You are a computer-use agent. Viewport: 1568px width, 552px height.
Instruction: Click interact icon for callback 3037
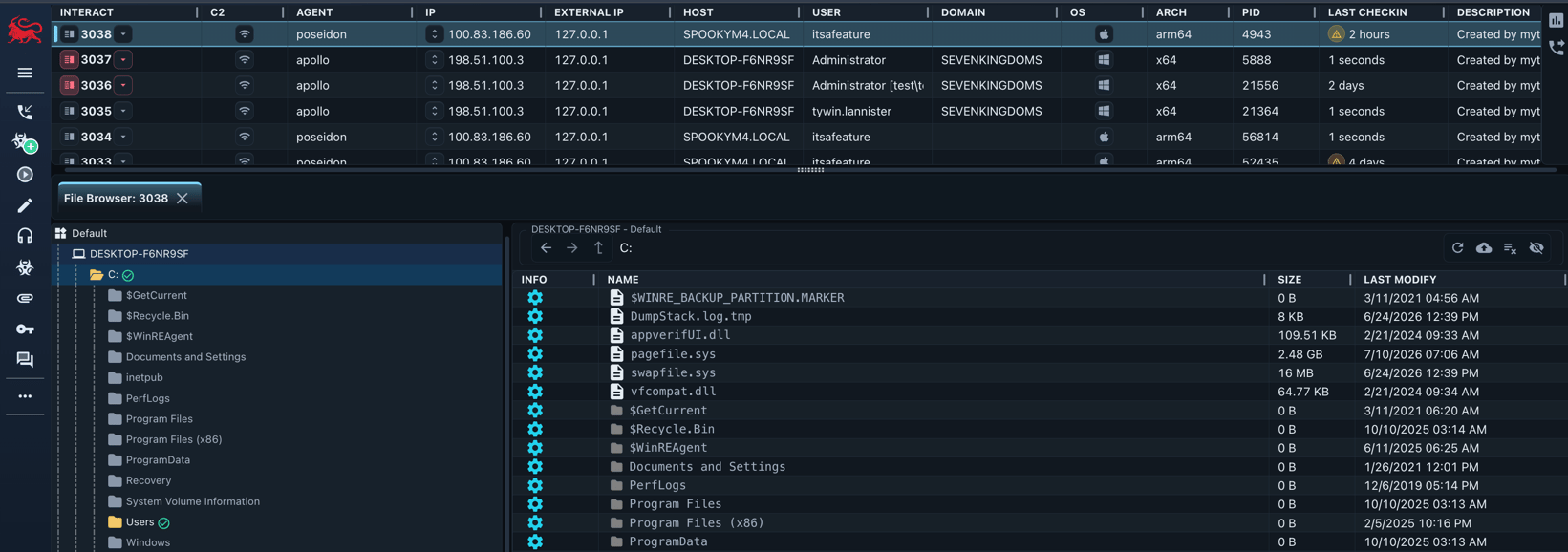pos(69,59)
